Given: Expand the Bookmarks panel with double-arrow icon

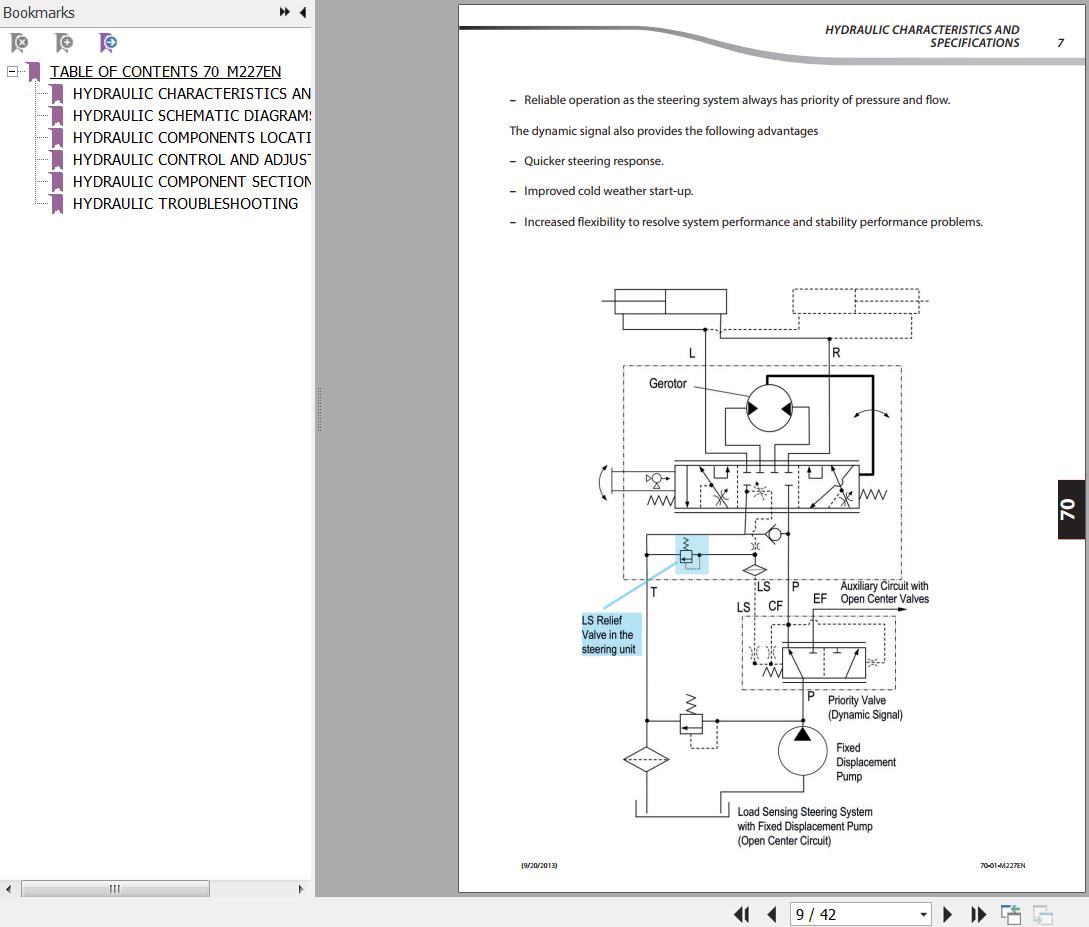Looking at the screenshot, I should tap(285, 12).
